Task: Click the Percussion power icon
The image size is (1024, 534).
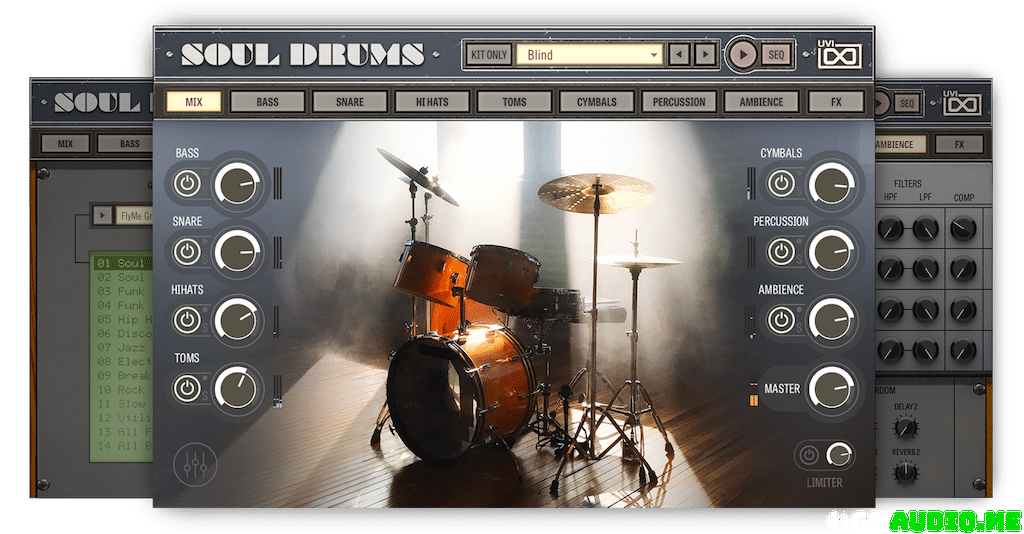Action: click(x=781, y=252)
